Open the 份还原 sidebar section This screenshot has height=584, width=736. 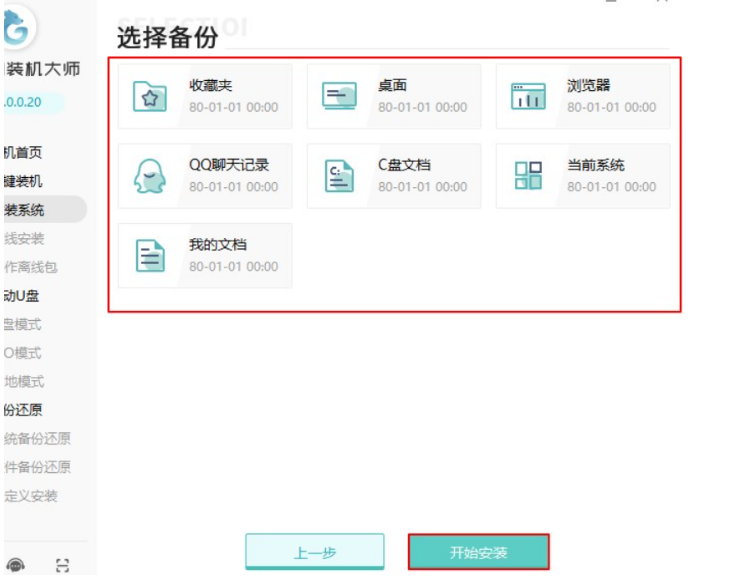pyautogui.click(x=23, y=410)
